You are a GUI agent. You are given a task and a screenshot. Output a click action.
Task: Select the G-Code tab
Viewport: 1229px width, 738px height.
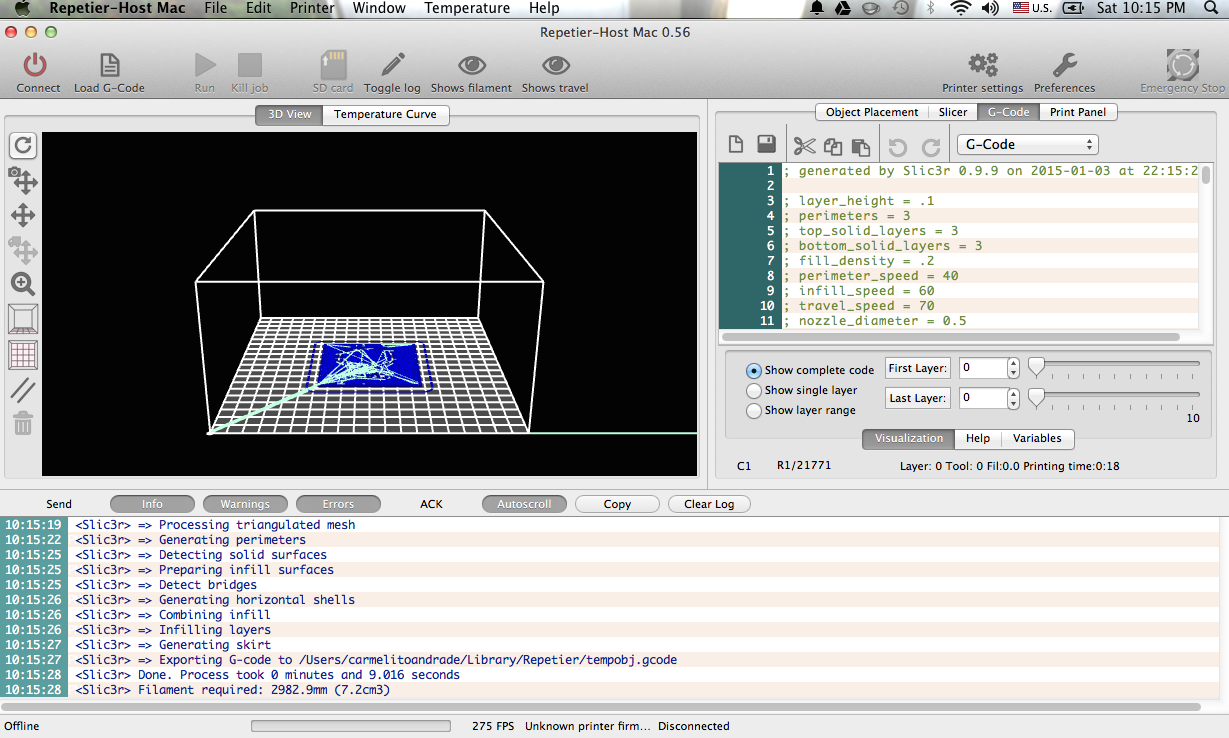tap(1008, 112)
